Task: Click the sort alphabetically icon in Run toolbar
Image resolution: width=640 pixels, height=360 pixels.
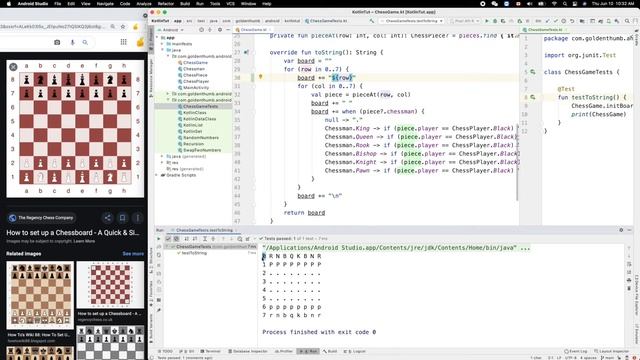Action: (187, 238)
